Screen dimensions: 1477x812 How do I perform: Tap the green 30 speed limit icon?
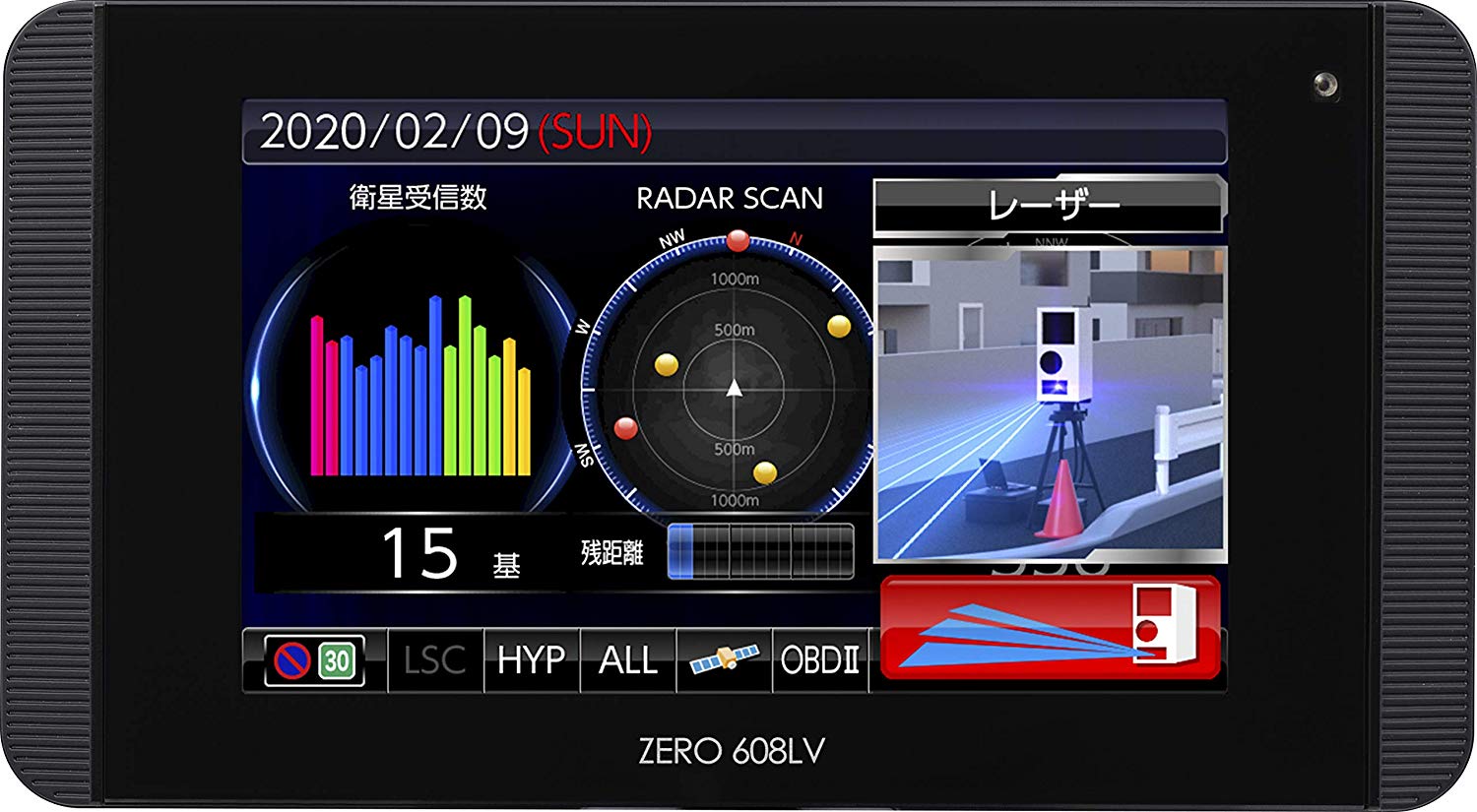337,660
